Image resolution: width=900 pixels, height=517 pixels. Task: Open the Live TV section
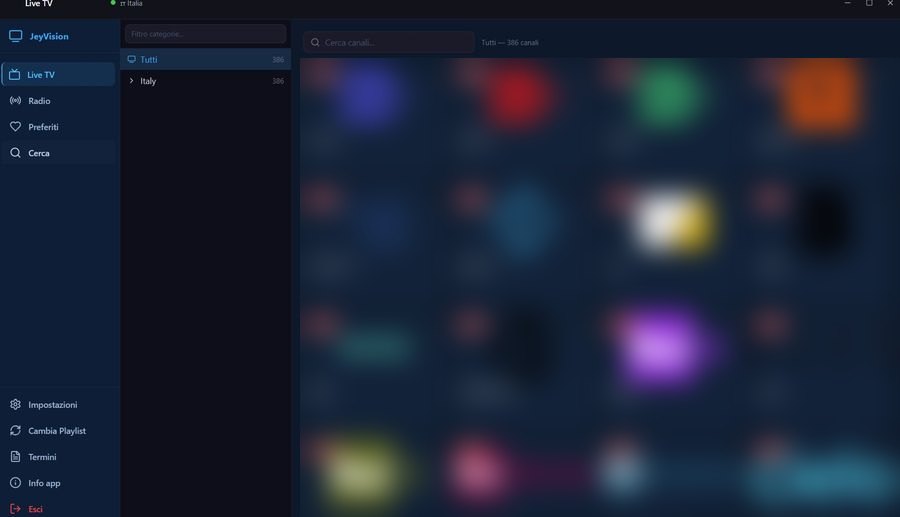point(59,75)
